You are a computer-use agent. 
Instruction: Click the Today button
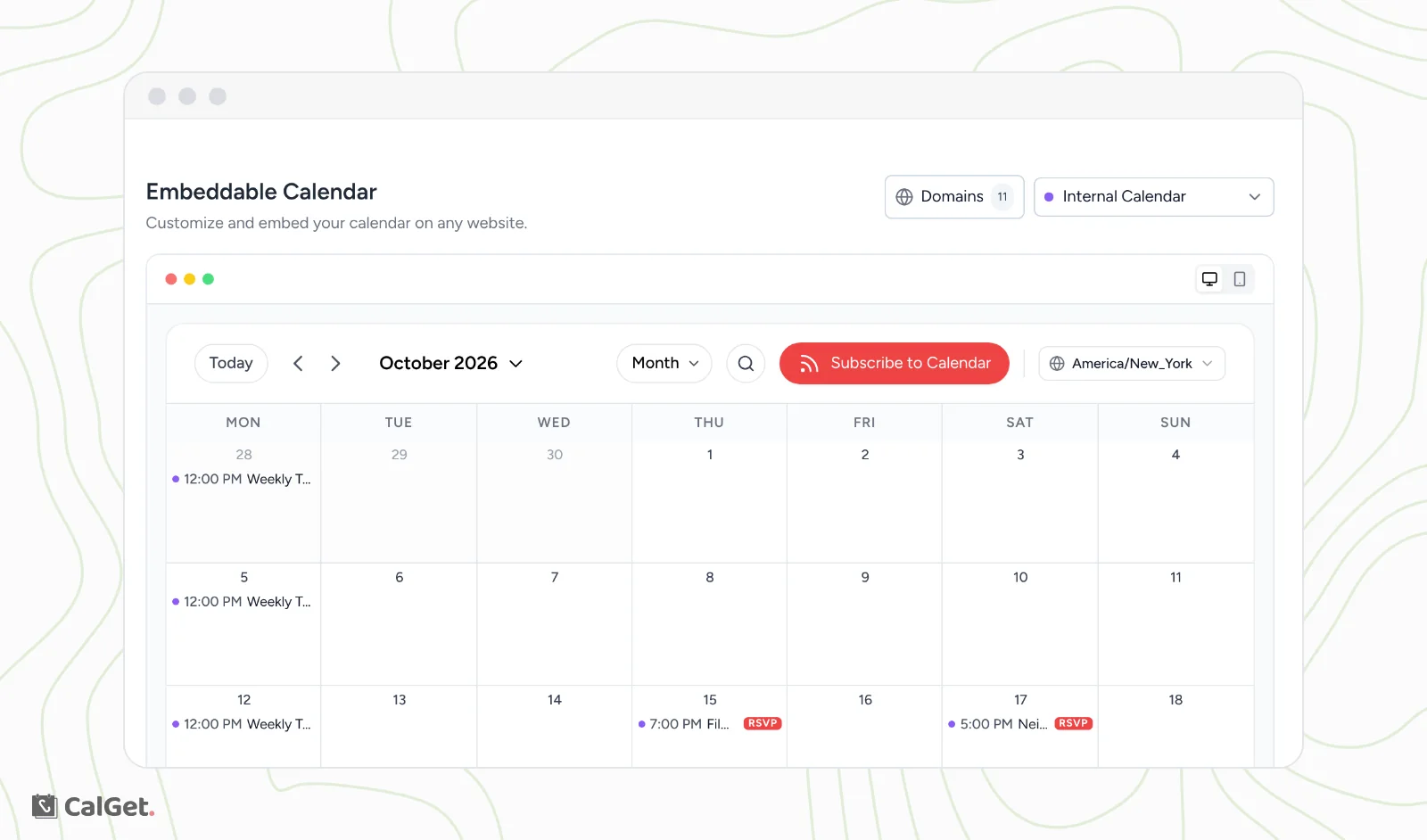pyautogui.click(x=231, y=363)
